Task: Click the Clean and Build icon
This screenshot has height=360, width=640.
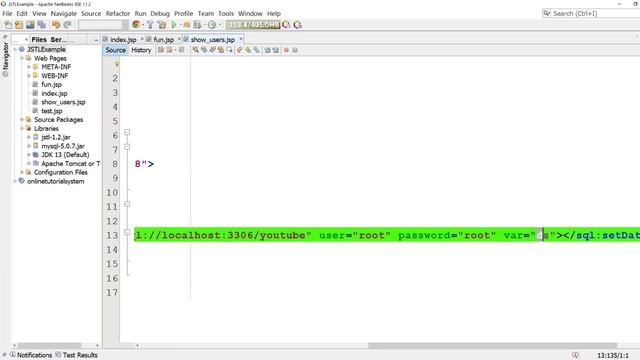Action: click(162, 25)
